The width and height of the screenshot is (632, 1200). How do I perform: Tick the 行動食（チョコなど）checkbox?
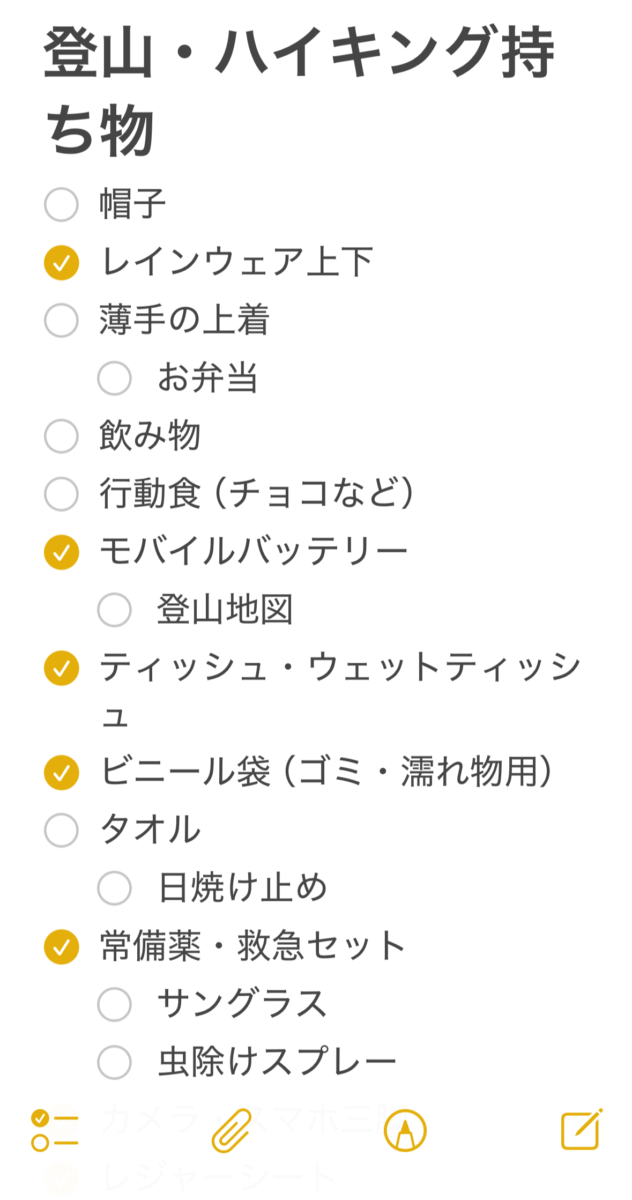[x=62, y=493]
